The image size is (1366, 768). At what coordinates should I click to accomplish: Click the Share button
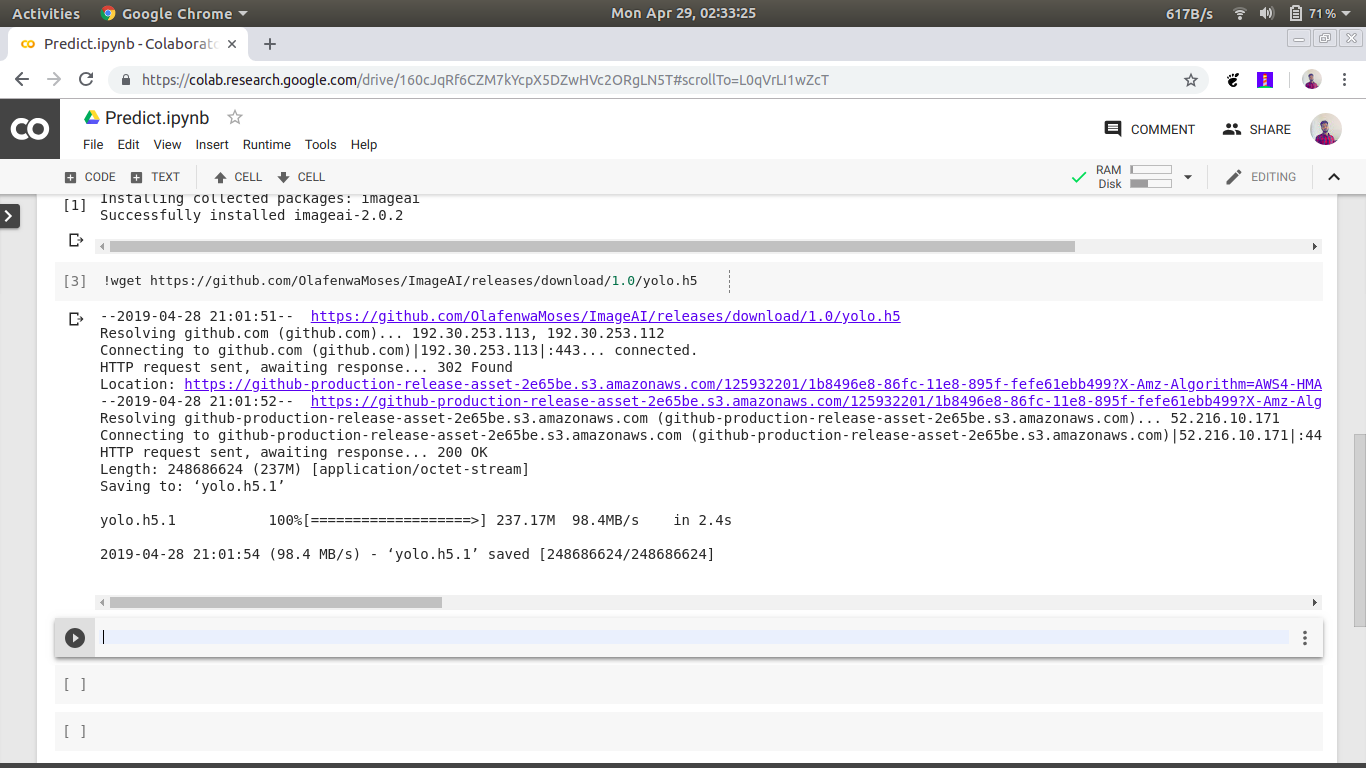pyautogui.click(x=1256, y=129)
